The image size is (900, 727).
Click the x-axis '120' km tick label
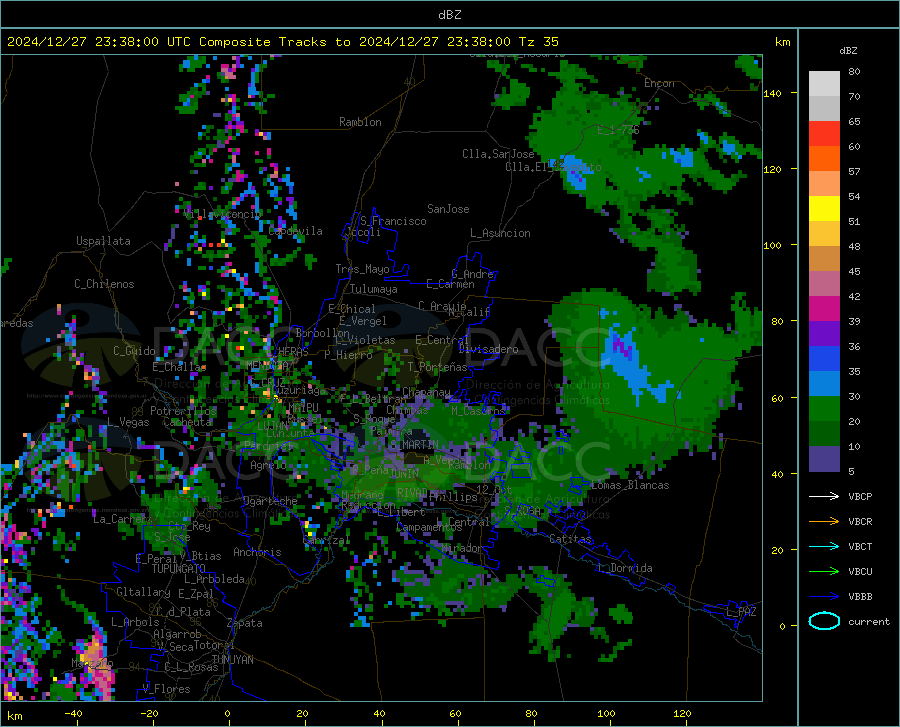[682, 713]
